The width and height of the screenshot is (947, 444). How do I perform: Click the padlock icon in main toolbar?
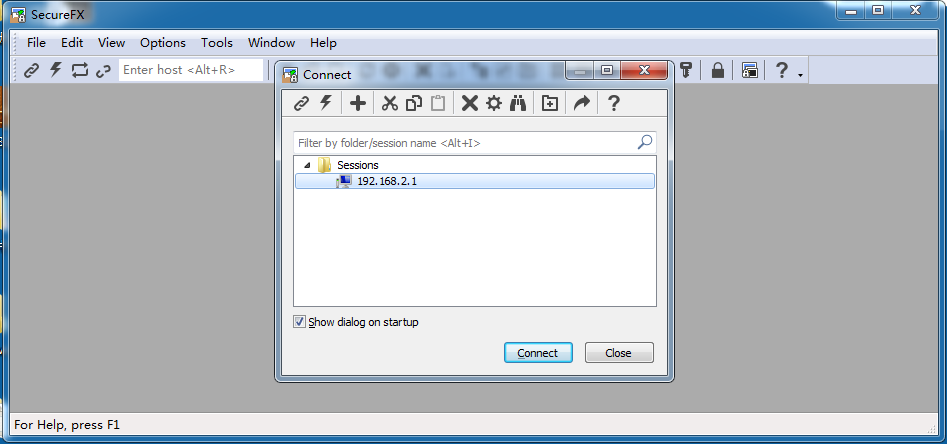tap(717, 70)
